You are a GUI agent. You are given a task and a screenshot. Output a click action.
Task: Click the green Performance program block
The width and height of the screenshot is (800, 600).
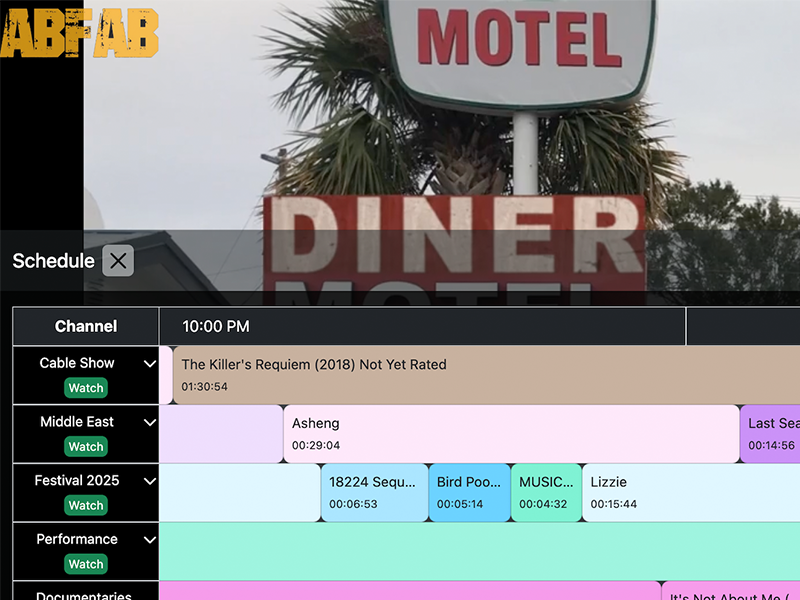point(480,551)
